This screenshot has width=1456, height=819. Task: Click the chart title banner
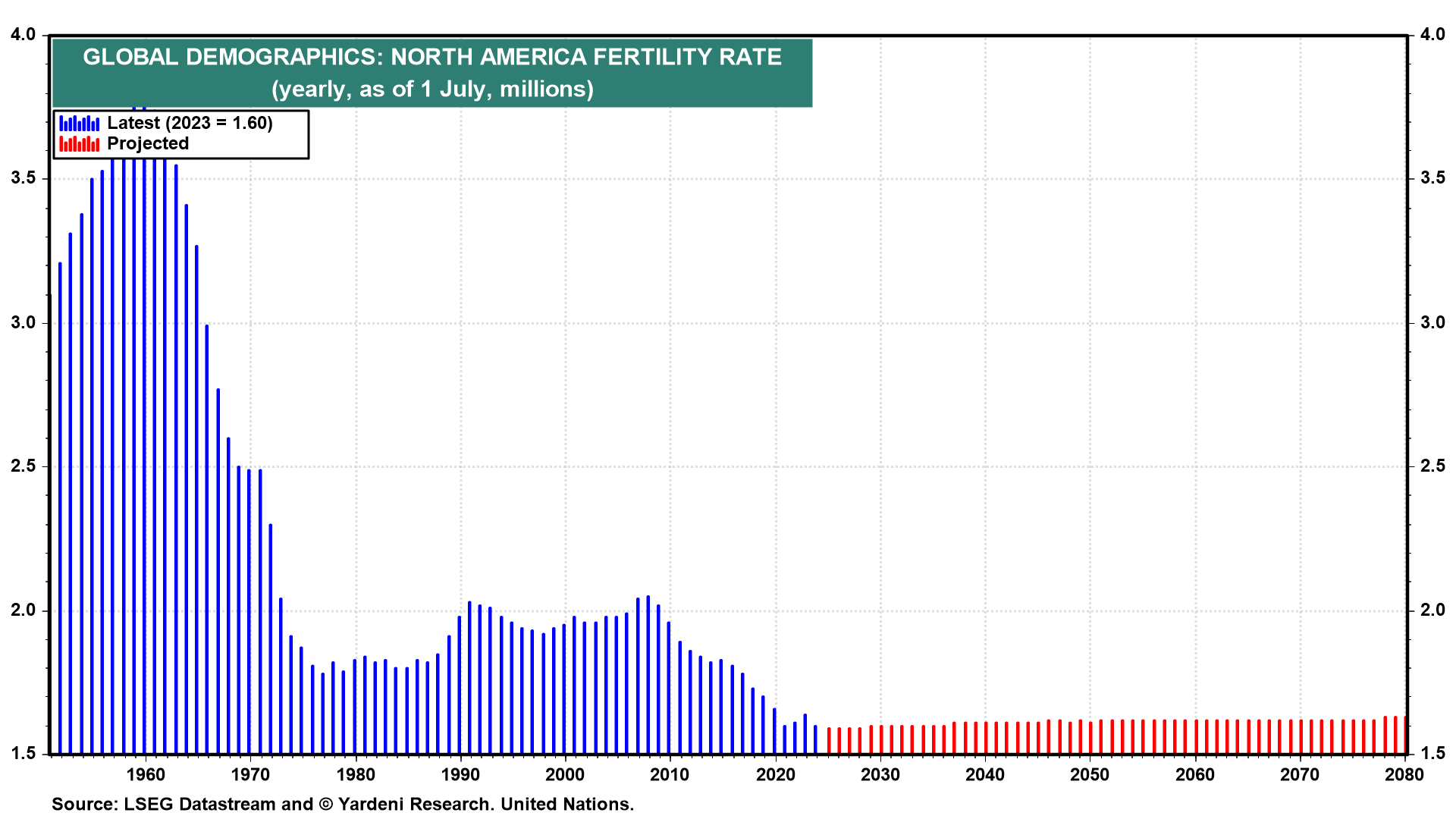[432, 57]
